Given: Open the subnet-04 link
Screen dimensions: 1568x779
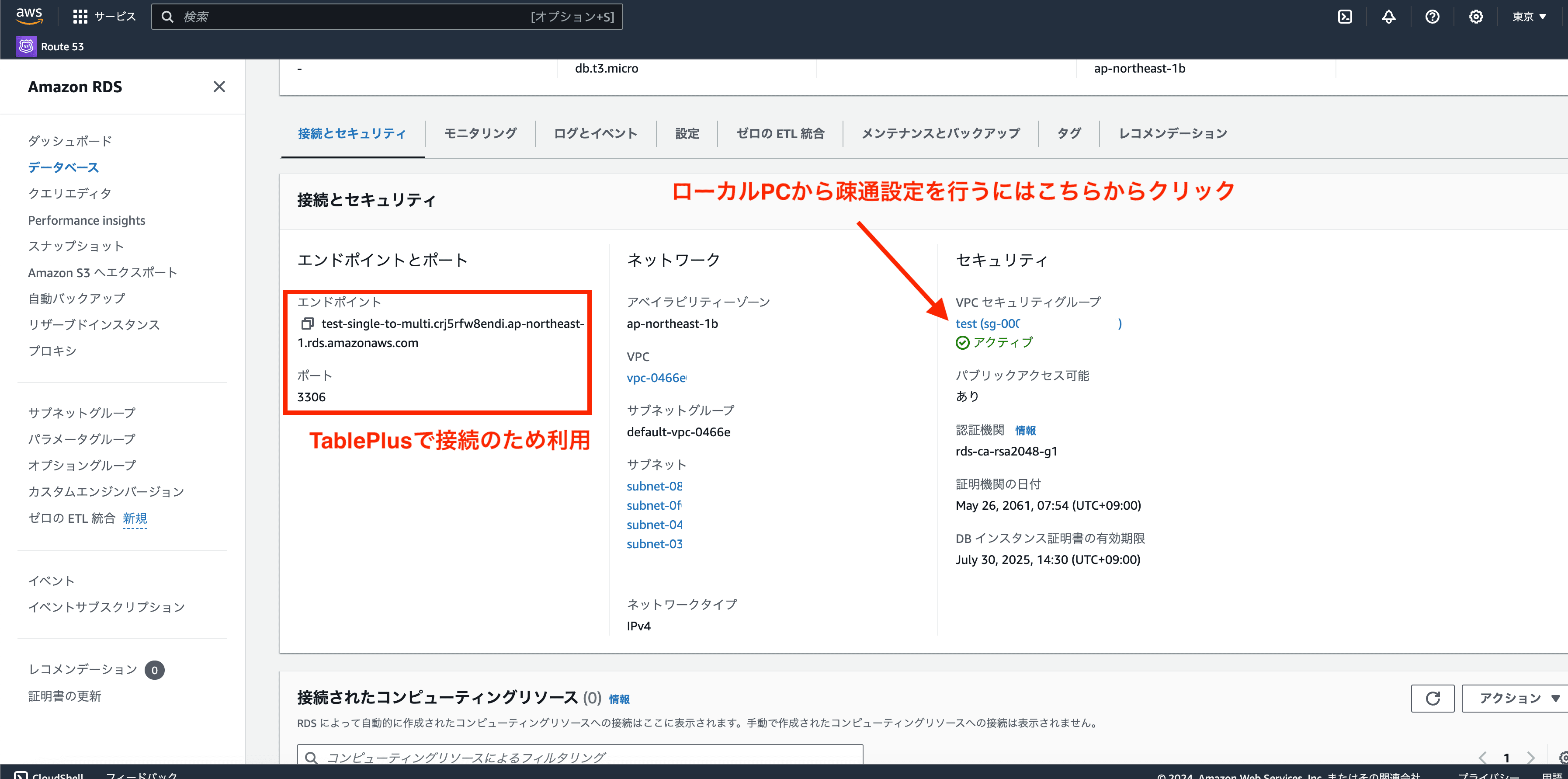Looking at the screenshot, I should tap(655, 525).
